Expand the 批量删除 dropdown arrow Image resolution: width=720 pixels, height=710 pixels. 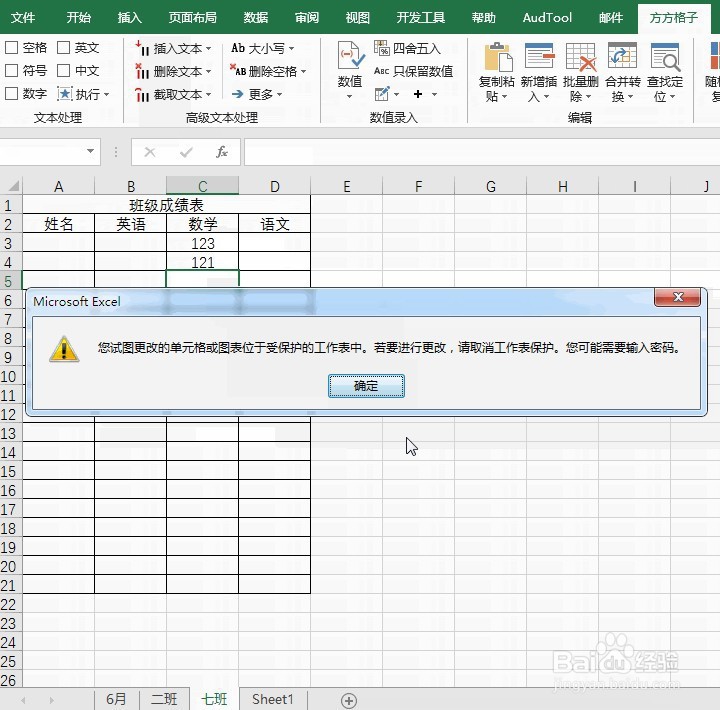click(x=588, y=96)
